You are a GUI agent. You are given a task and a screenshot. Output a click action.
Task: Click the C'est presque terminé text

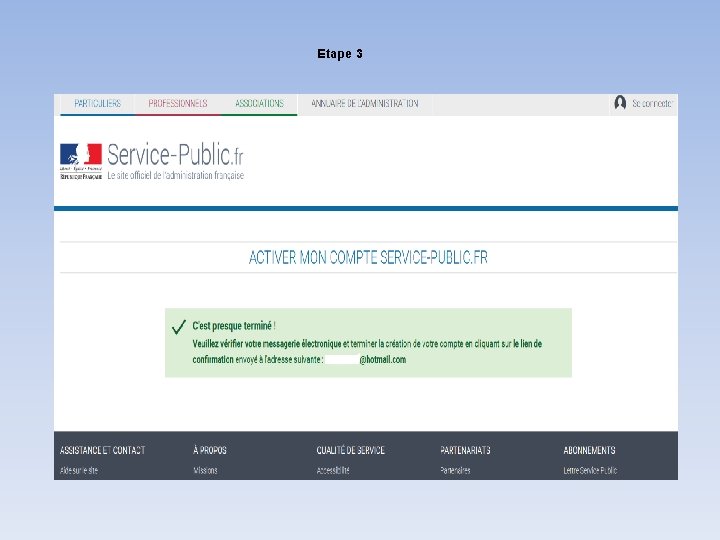tap(234, 326)
